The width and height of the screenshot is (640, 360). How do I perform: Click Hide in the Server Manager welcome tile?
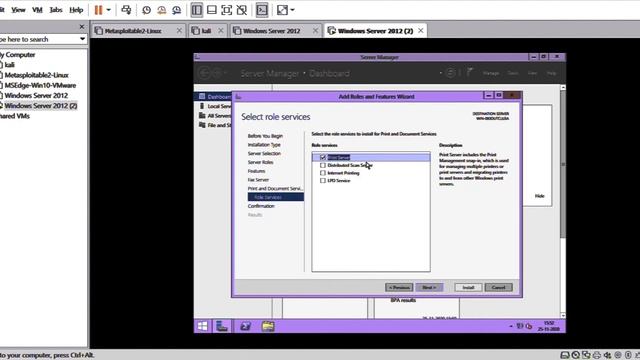click(x=540, y=196)
